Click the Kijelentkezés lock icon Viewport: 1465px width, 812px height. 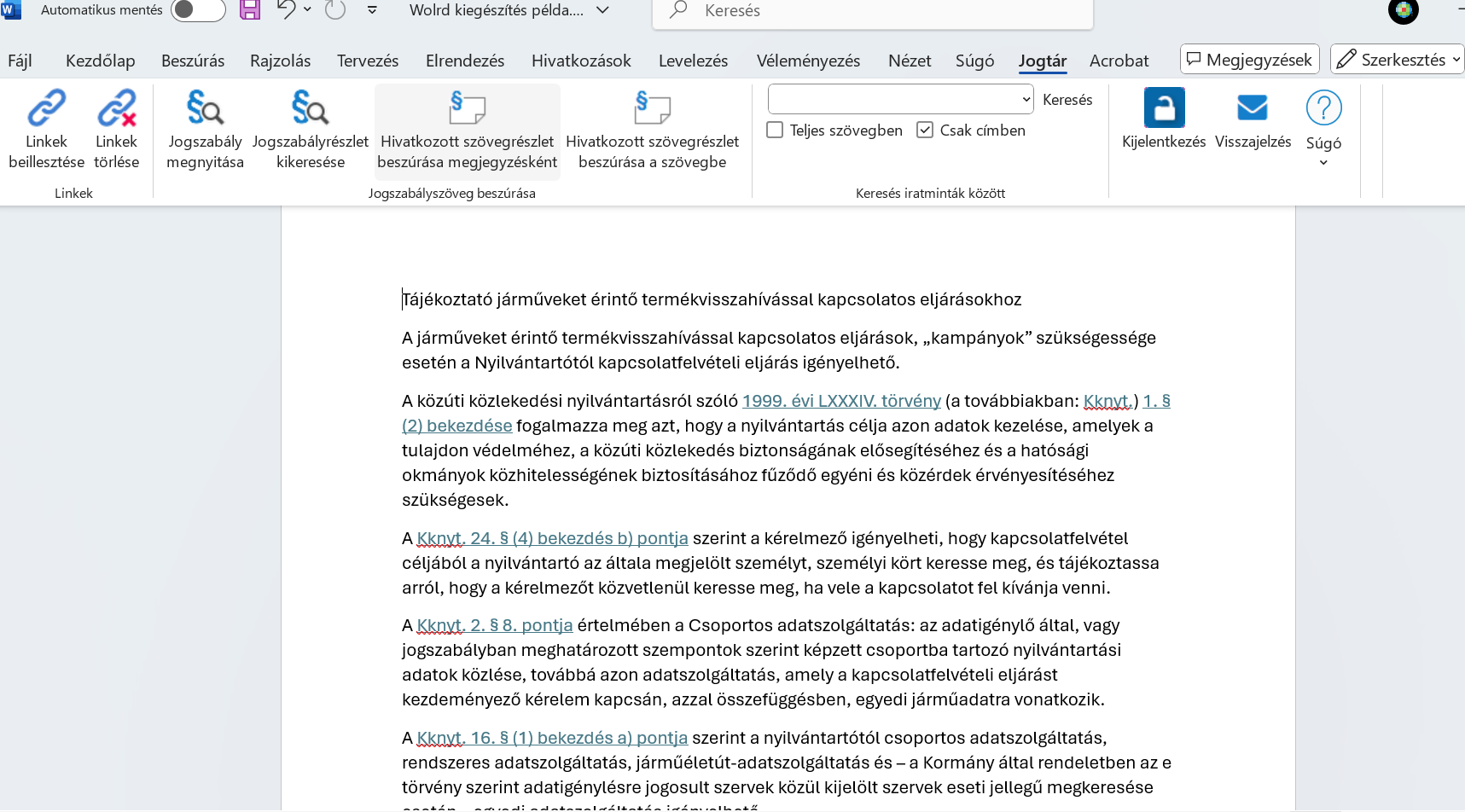[x=1164, y=108]
